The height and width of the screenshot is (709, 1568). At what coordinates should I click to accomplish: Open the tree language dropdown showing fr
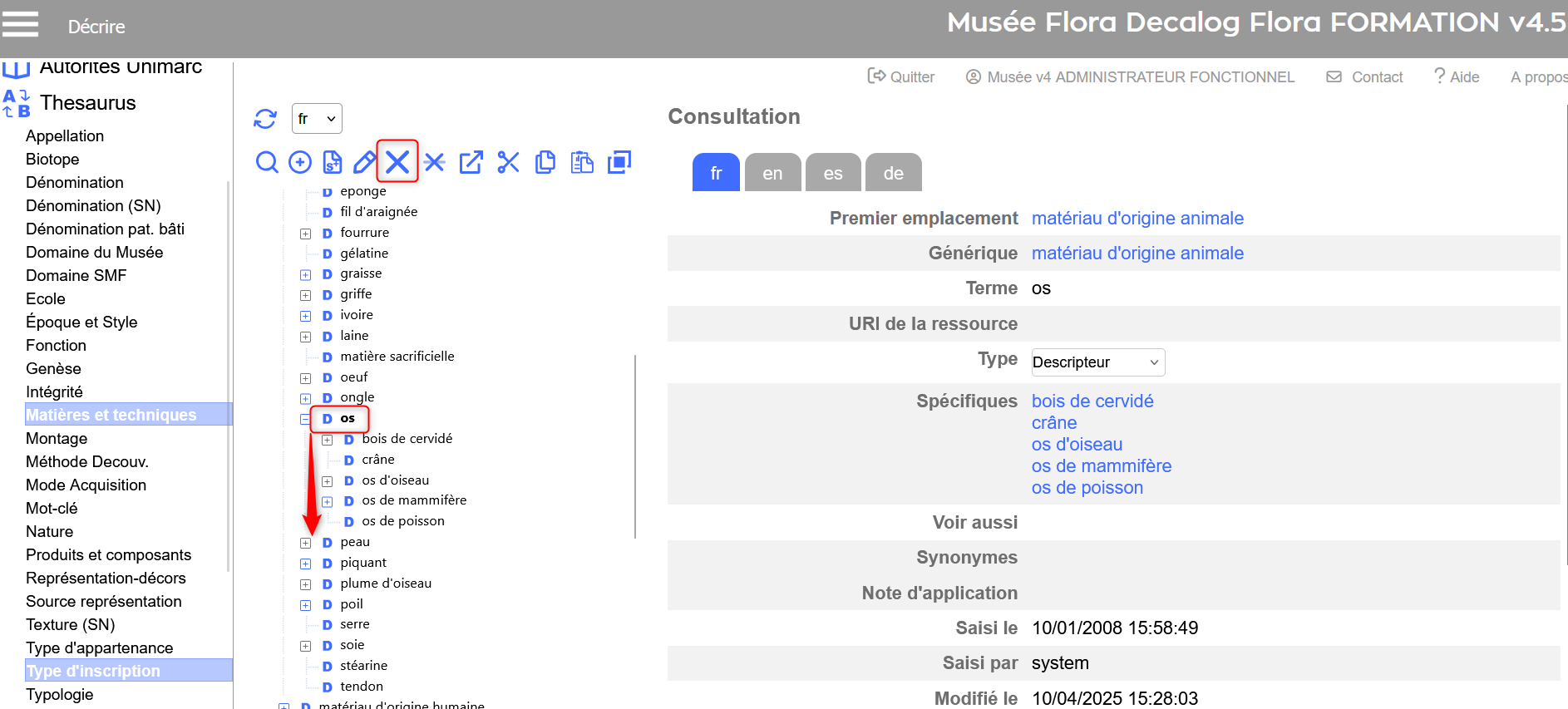(x=317, y=119)
